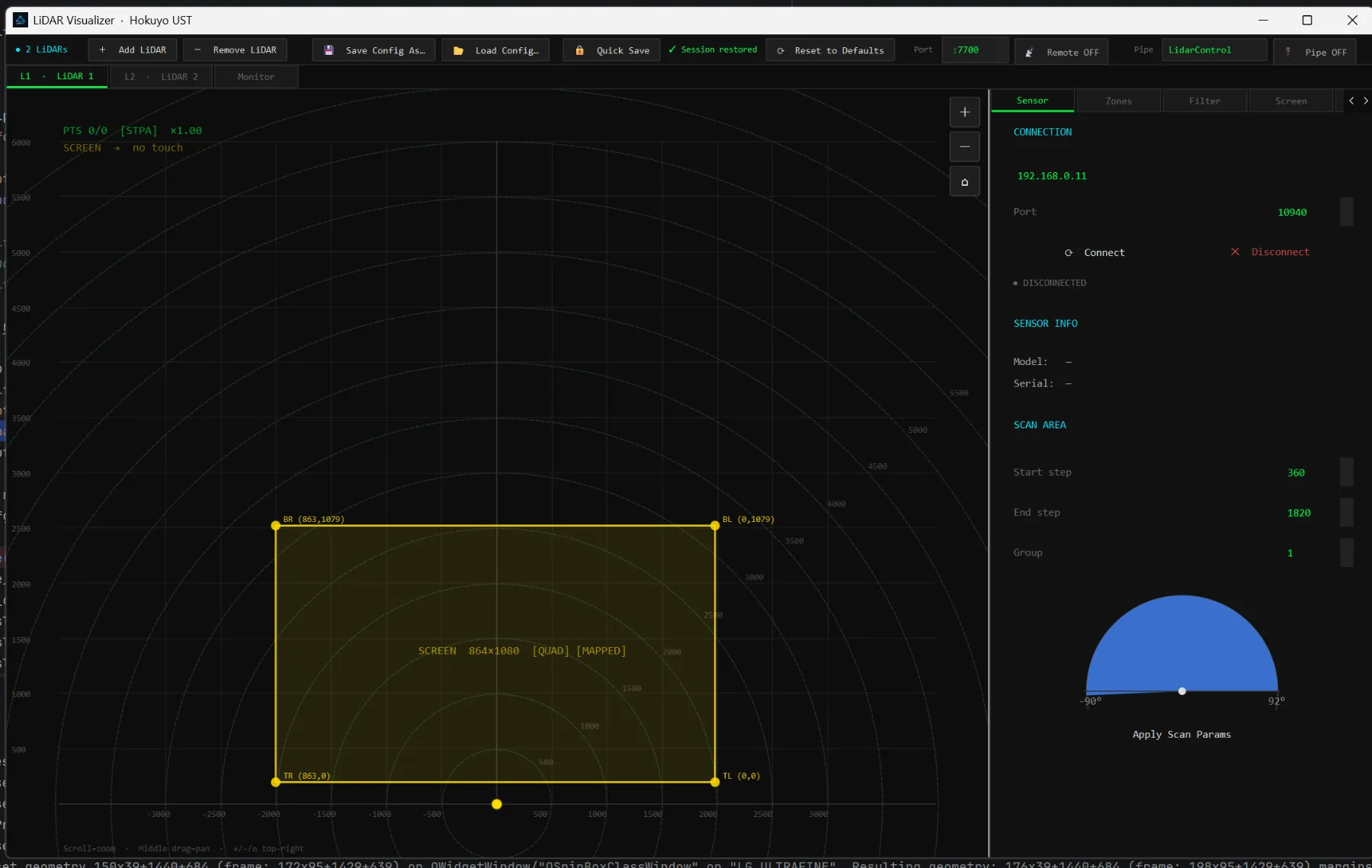Click the Save Config As button label

pyautogui.click(x=385, y=50)
